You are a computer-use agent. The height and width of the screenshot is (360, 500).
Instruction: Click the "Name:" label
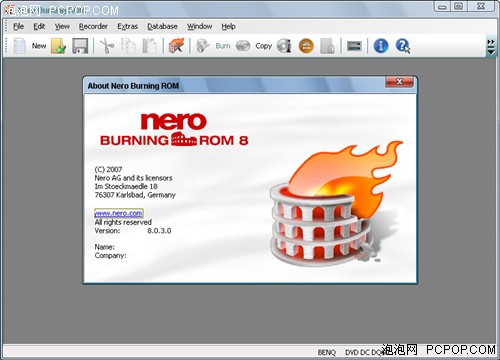[105, 247]
